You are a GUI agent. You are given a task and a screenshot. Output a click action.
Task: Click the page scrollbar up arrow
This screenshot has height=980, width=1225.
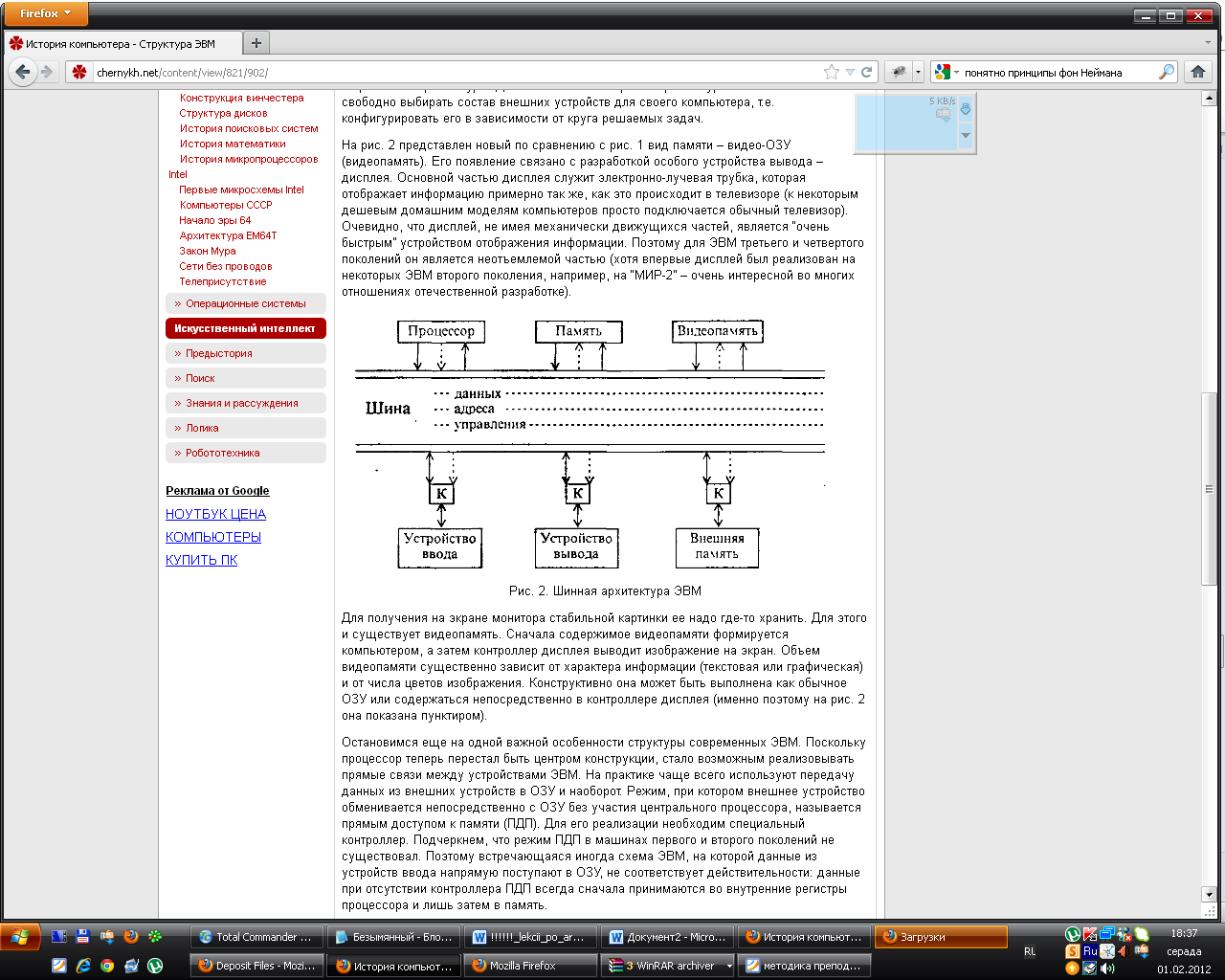click(x=1210, y=99)
